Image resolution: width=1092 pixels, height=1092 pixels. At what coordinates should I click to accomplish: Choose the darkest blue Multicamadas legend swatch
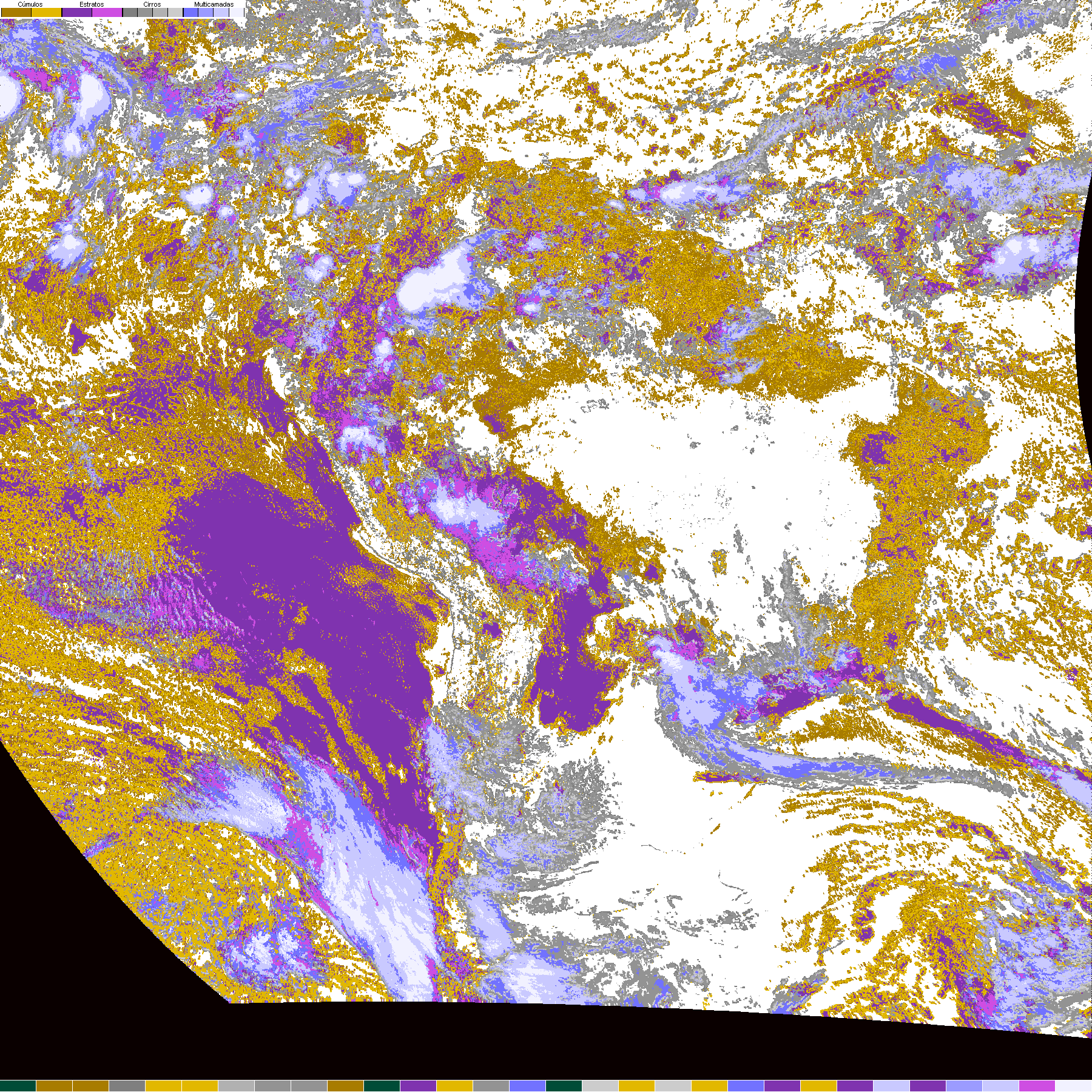coord(190,13)
